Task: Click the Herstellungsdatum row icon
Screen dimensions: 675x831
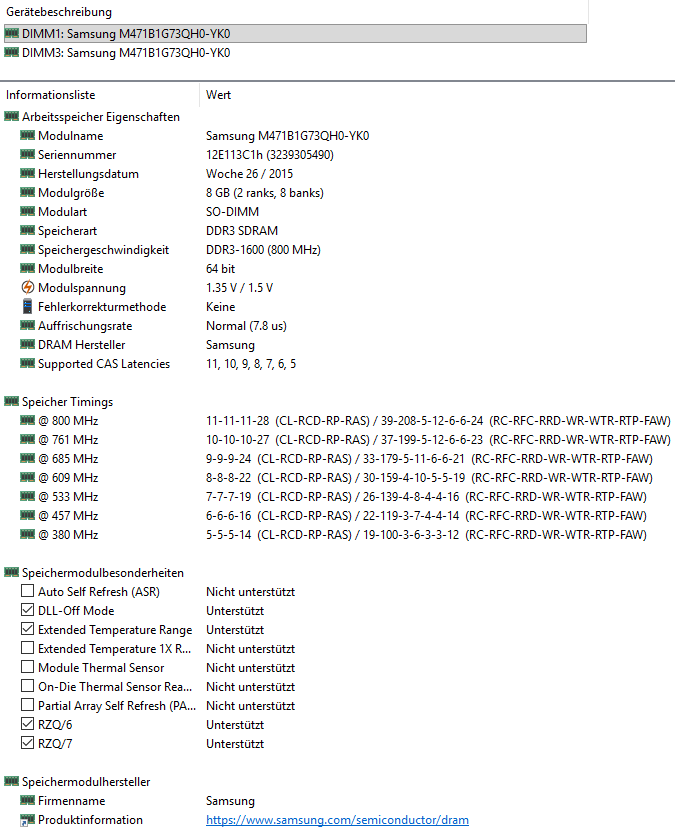Action: tap(28, 174)
